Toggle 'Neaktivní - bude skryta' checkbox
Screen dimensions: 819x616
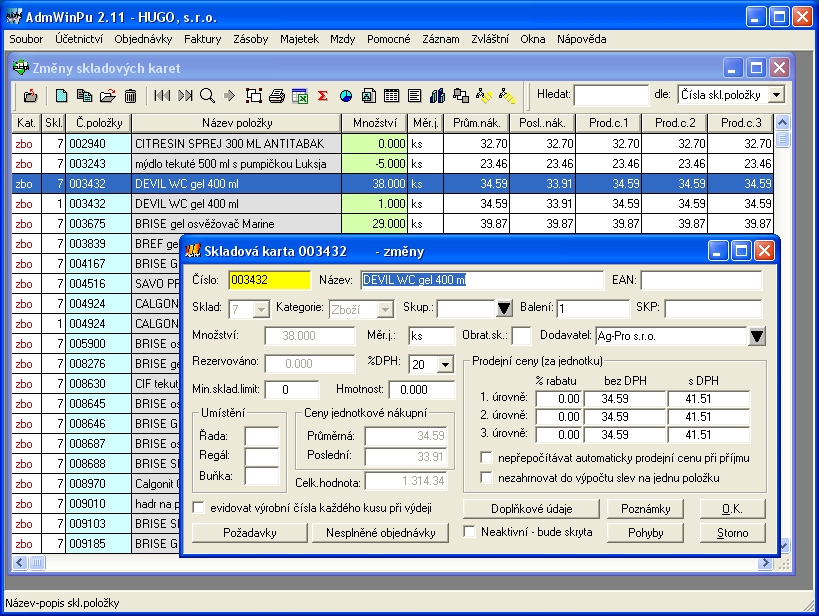[470, 532]
